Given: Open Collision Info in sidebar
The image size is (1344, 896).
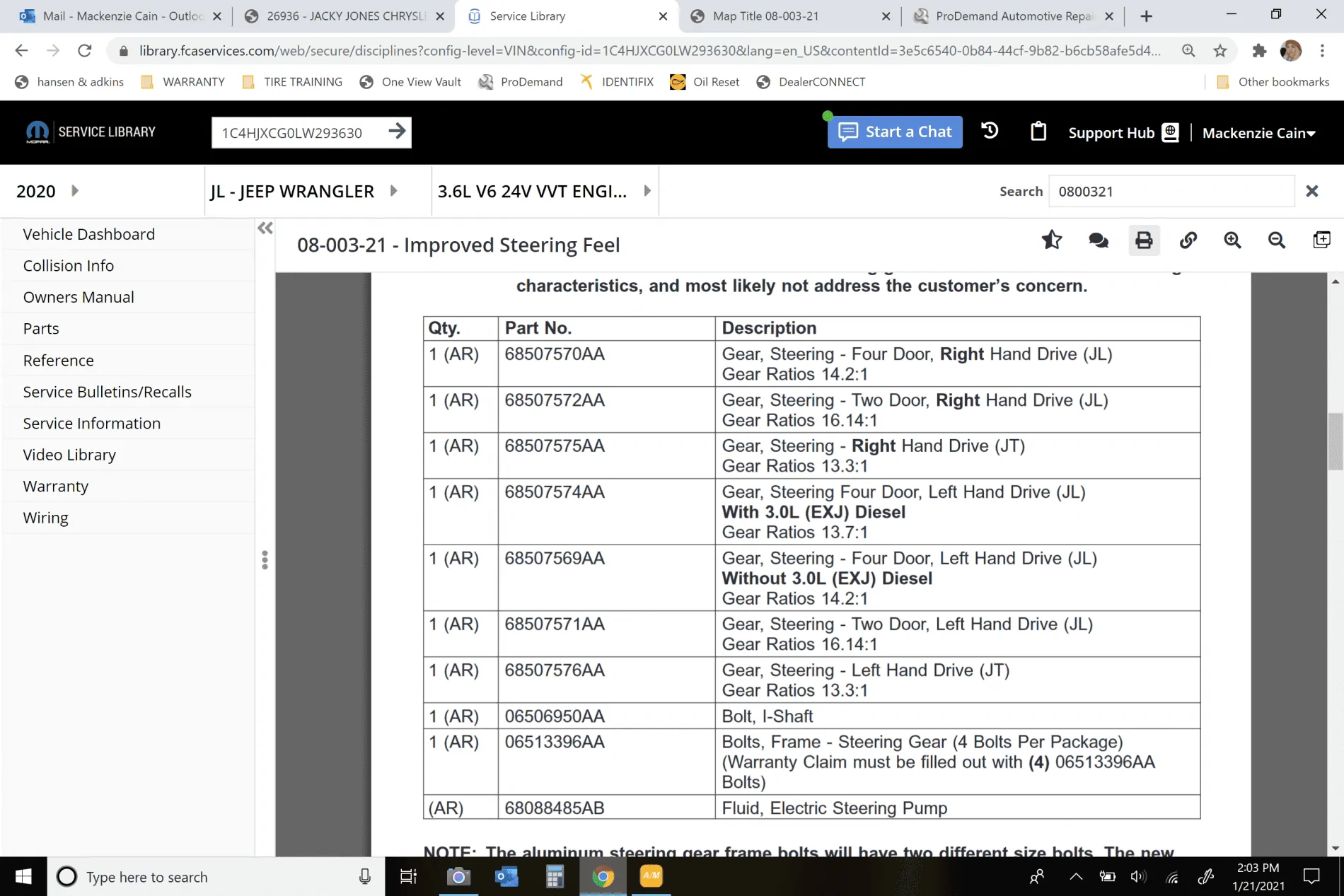Looking at the screenshot, I should 69,266.
